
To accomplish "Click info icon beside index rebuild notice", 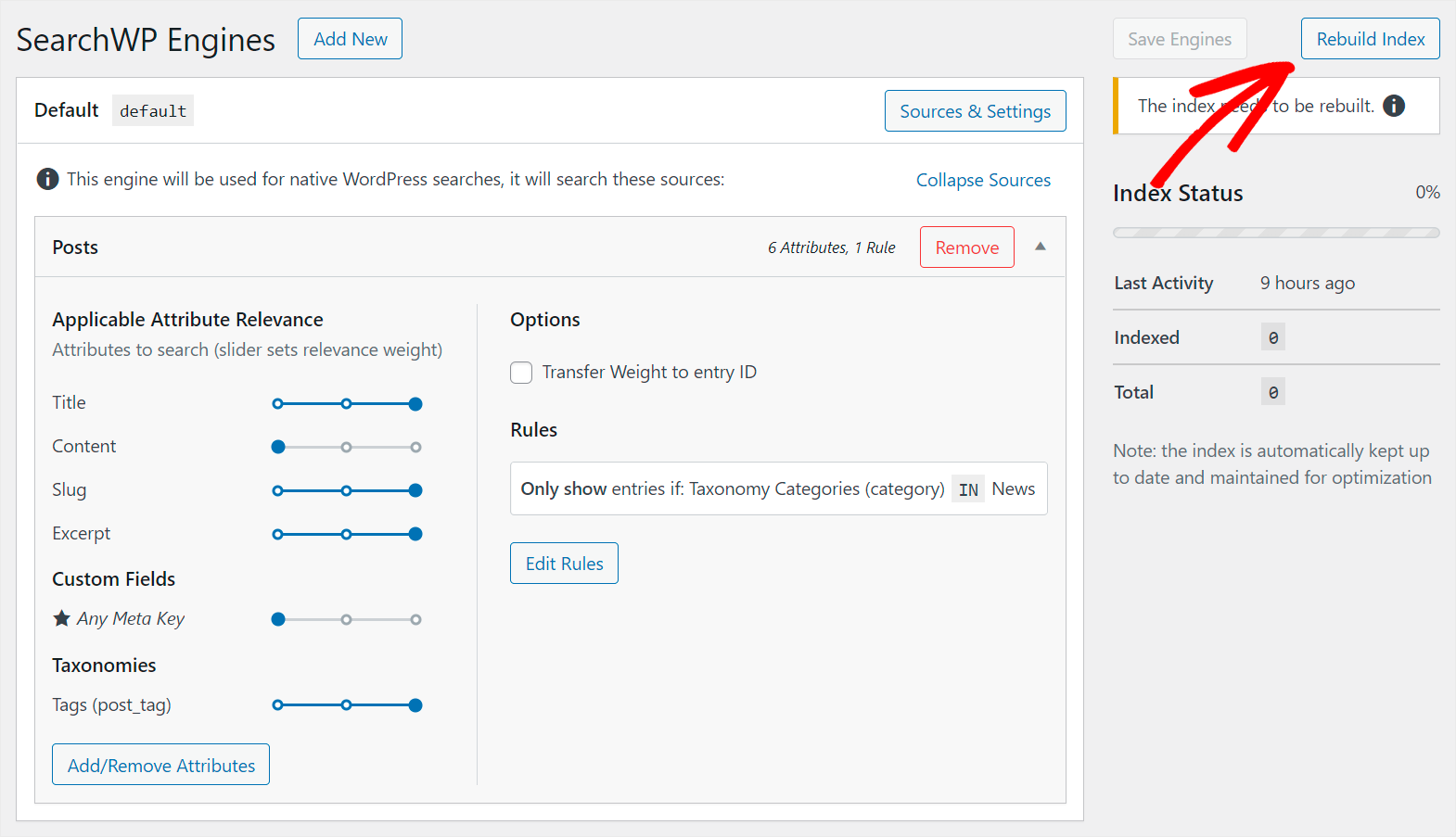I will (x=1393, y=106).
